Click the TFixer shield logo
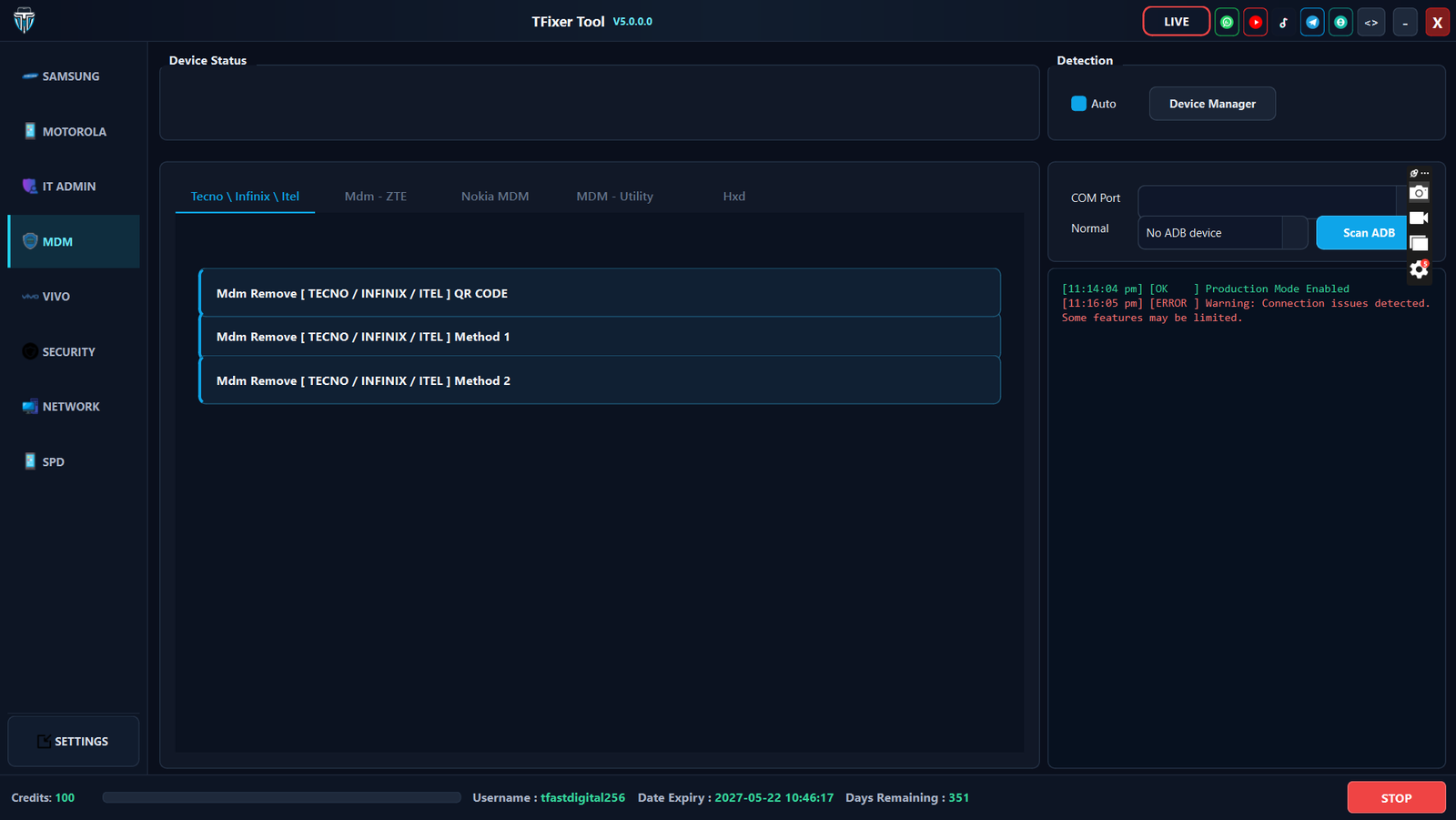 coord(25,21)
